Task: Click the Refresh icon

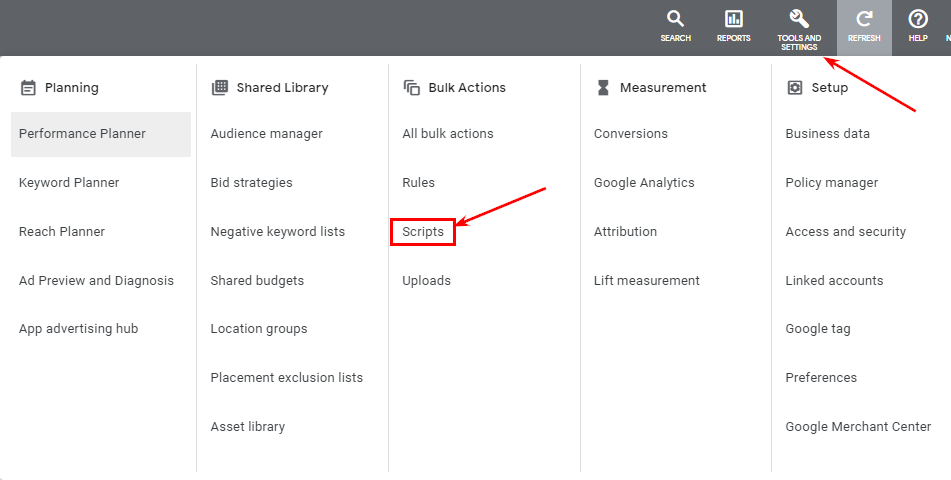Action: point(864,19)
